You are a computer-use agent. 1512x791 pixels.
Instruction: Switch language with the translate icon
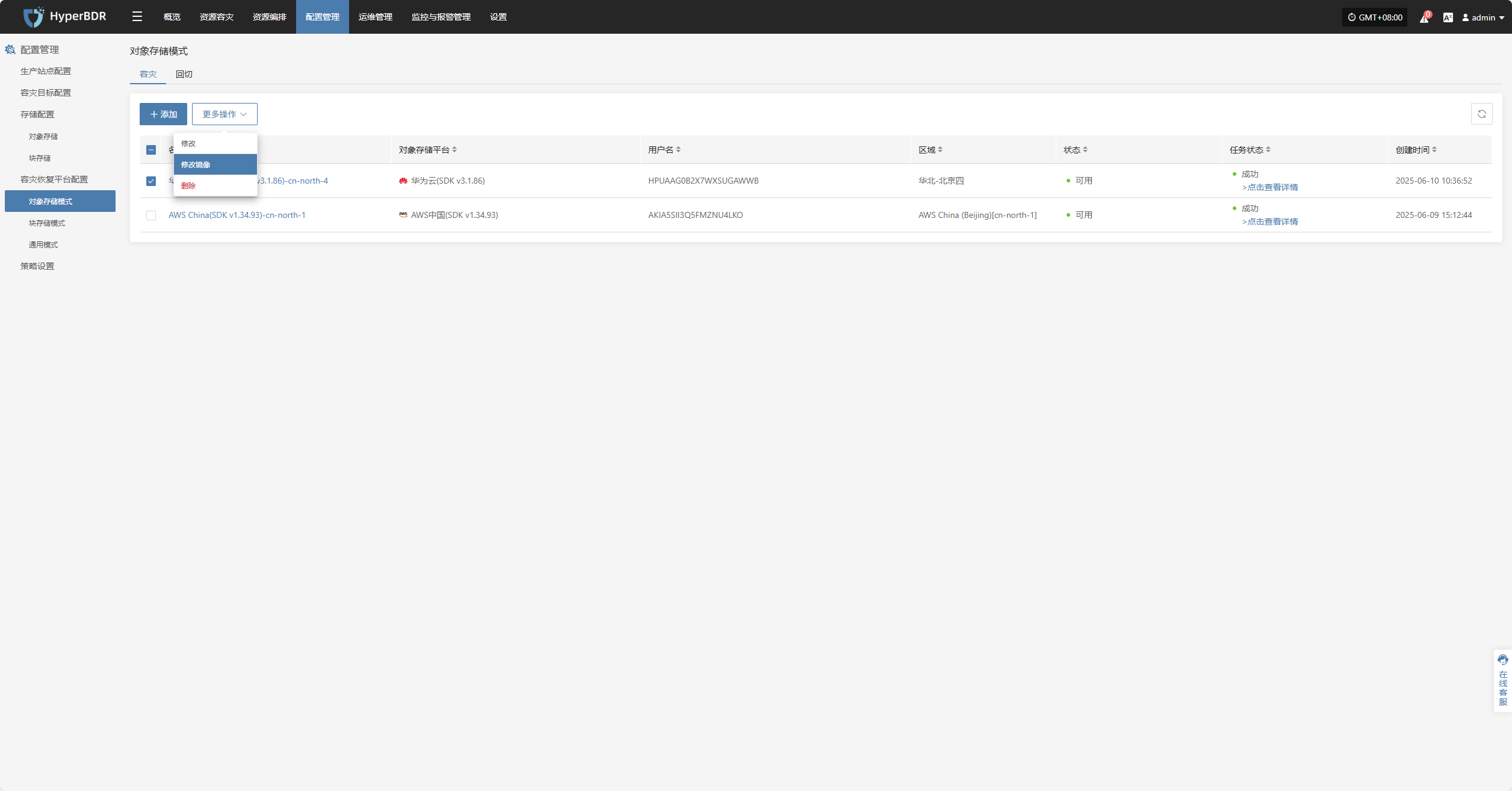1448,17
